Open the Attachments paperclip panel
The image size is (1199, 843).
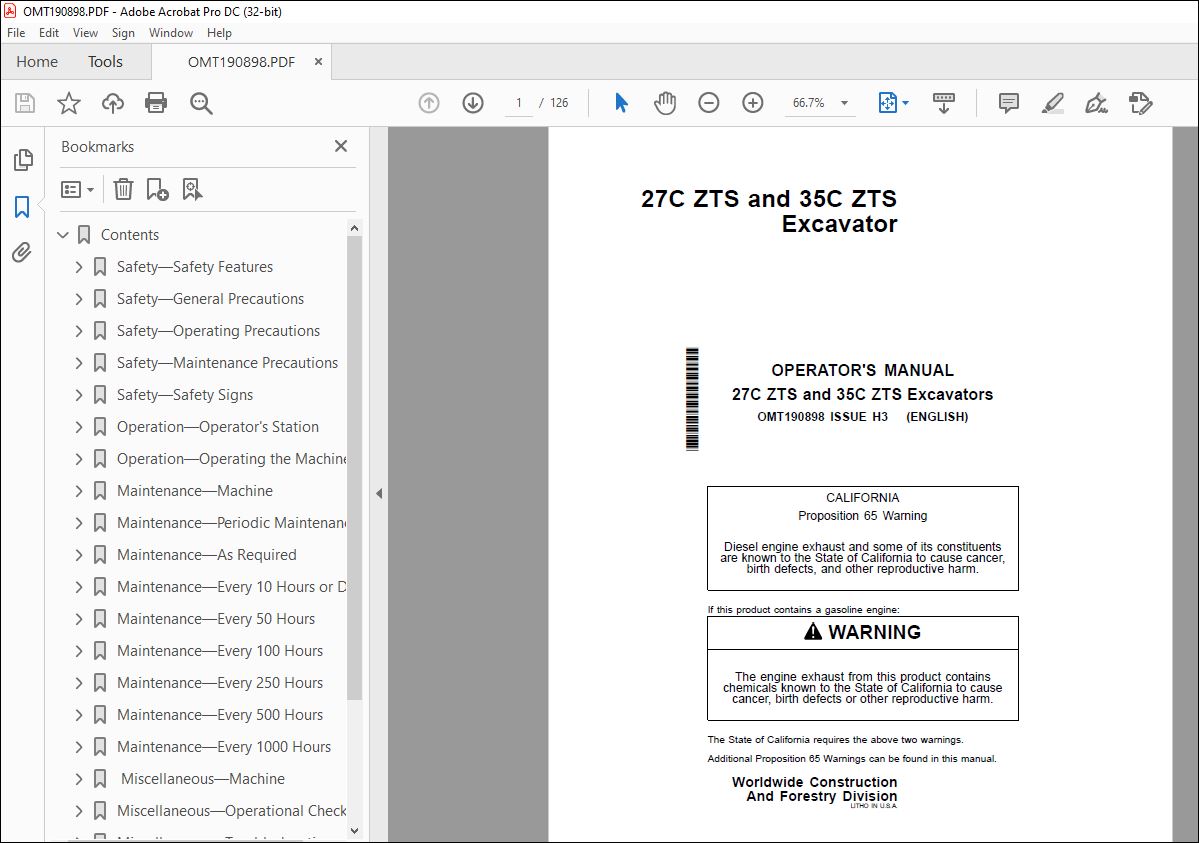[22, 252]
